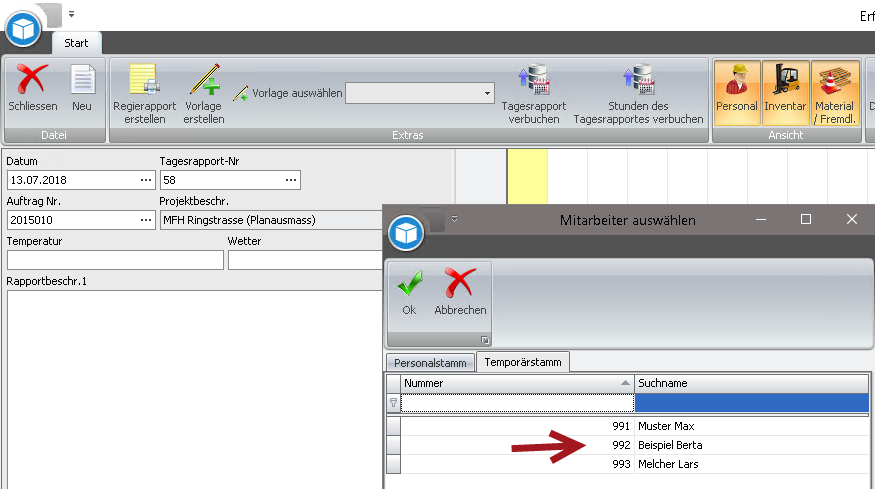Click the filter row funnel icon

coord(393,402)
